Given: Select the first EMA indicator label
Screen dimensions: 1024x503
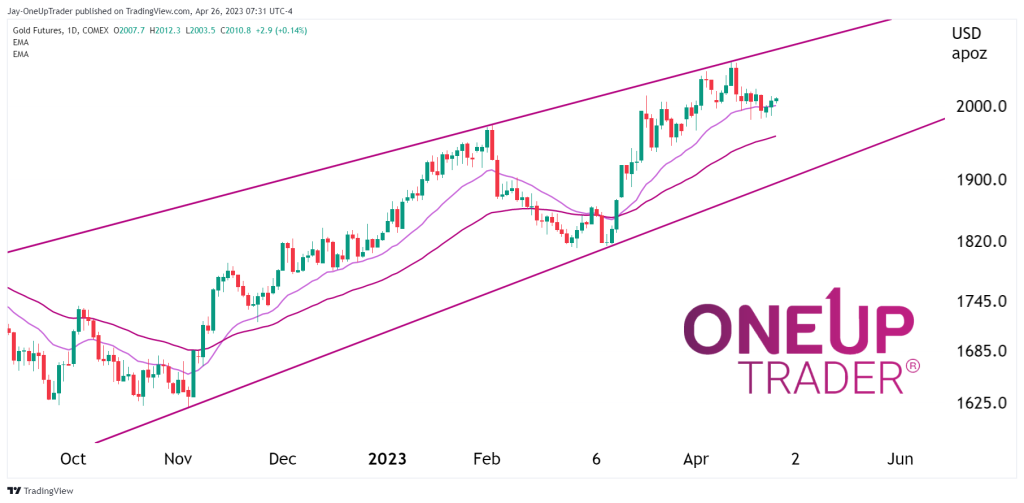Looking at the screenshot, I should [20, 42].
